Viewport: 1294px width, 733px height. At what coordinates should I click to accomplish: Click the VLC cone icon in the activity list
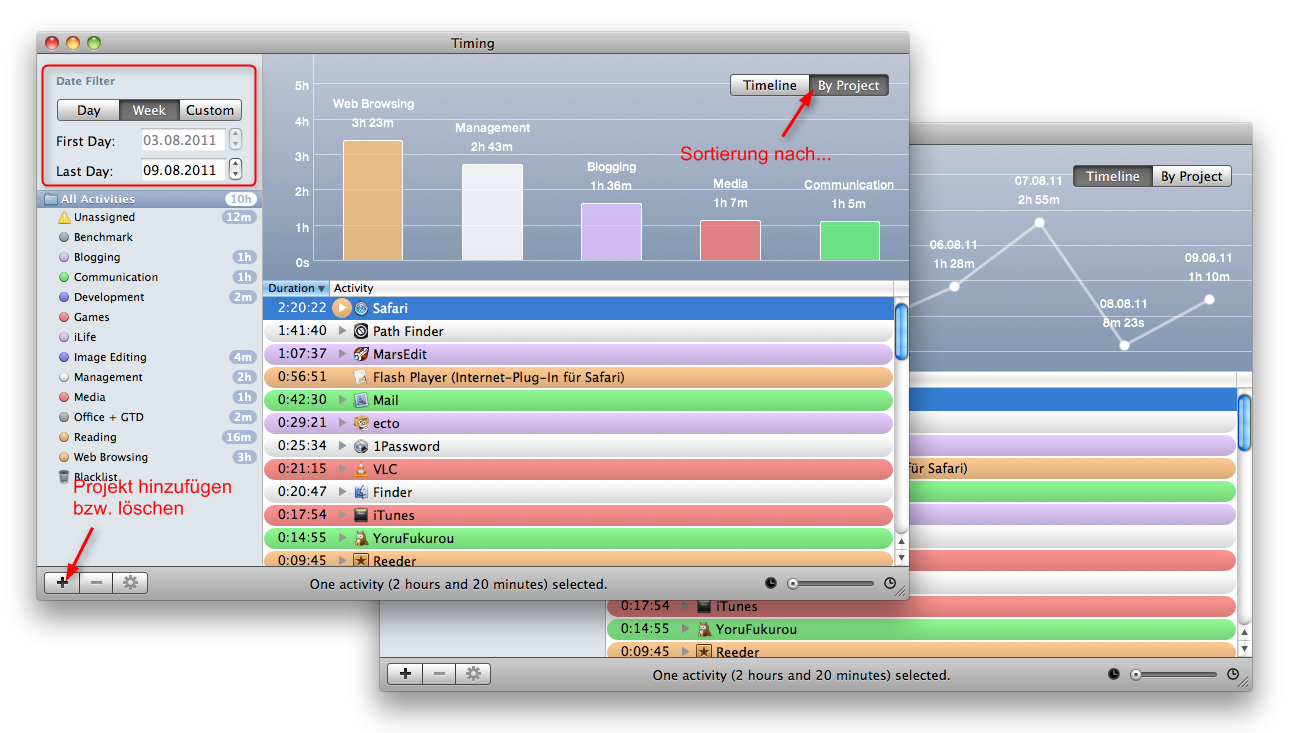pos(361,469)
